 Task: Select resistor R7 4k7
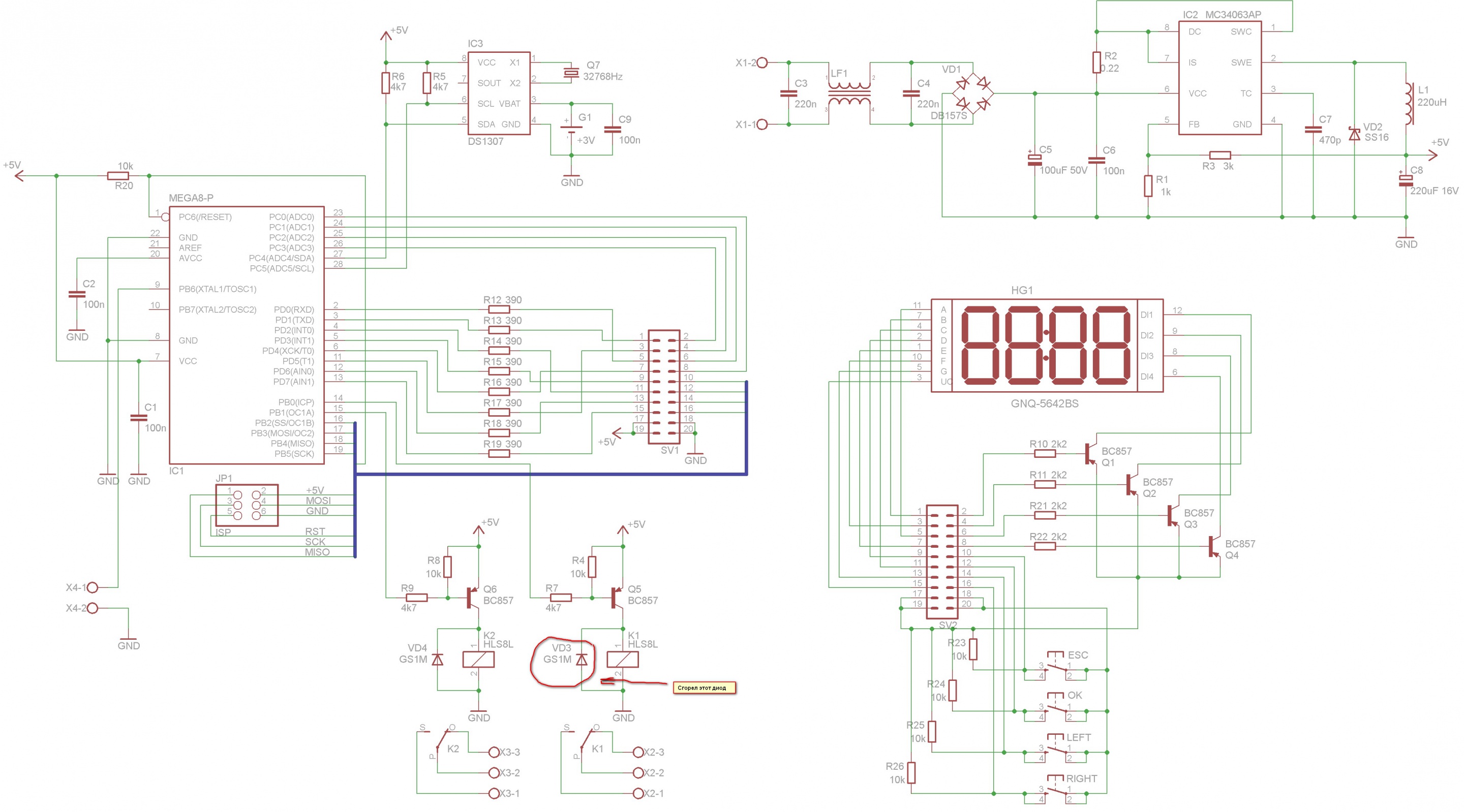pos(561,598)
